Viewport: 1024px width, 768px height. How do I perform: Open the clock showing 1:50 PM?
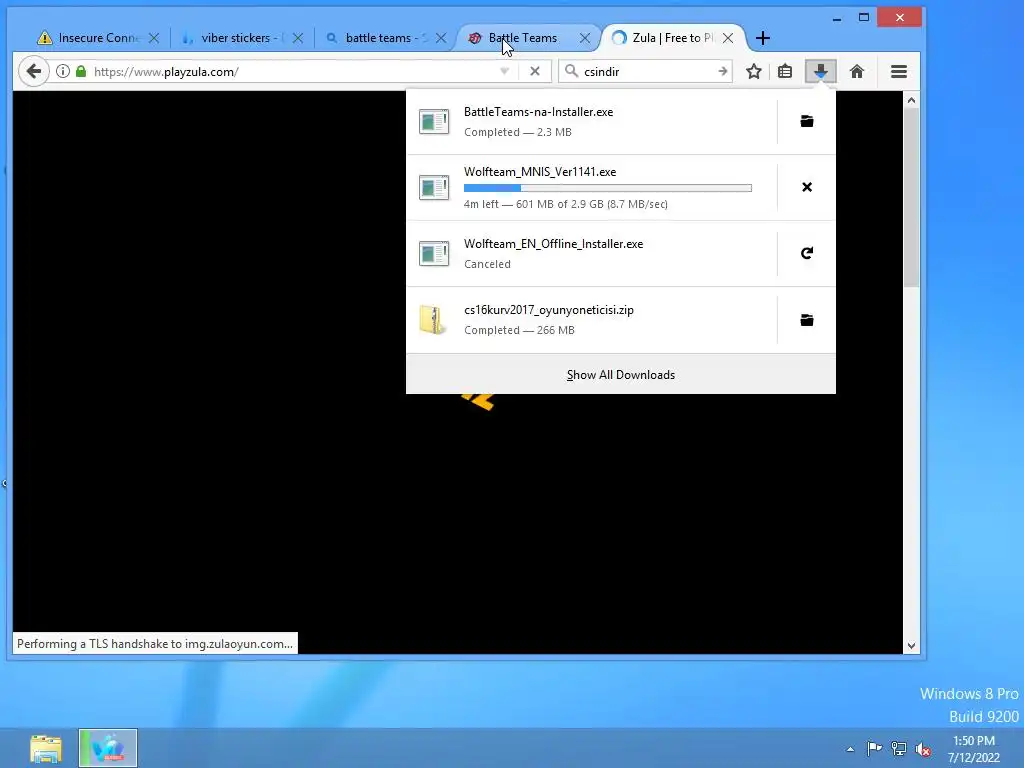click(974, 749)
